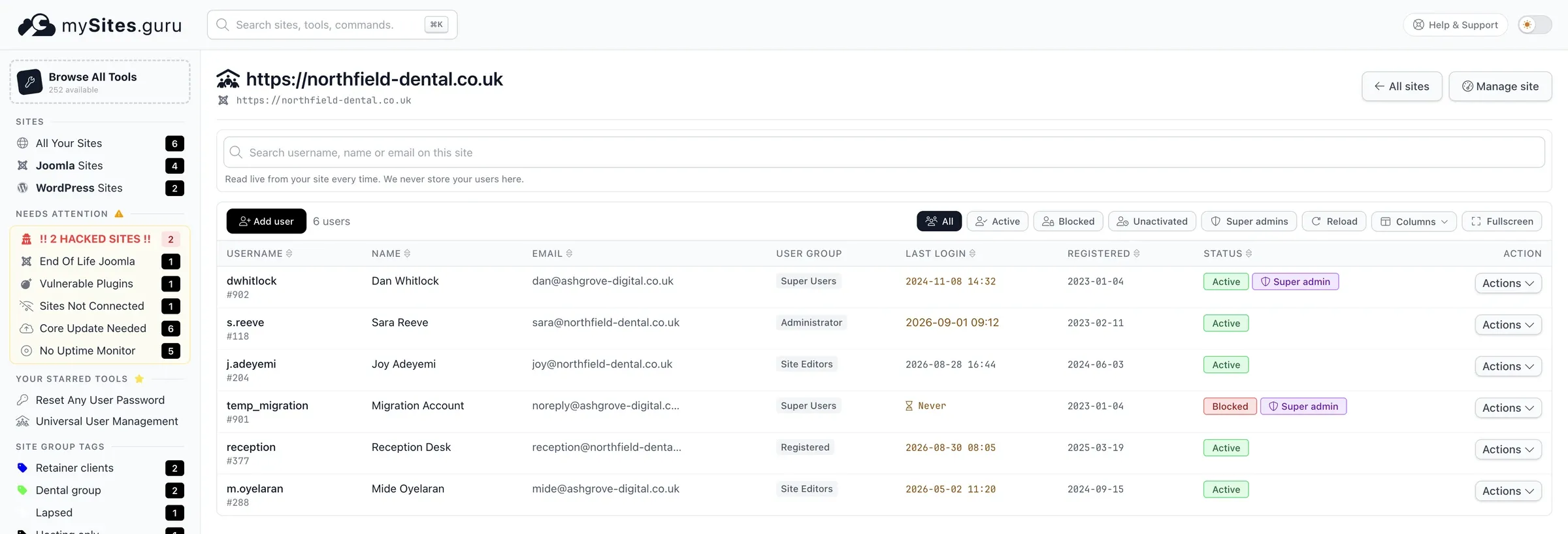Show only Blocked users filter
Image resolution: width=1568 pixels, height=534 pixels.
(x=1068, y=222)
